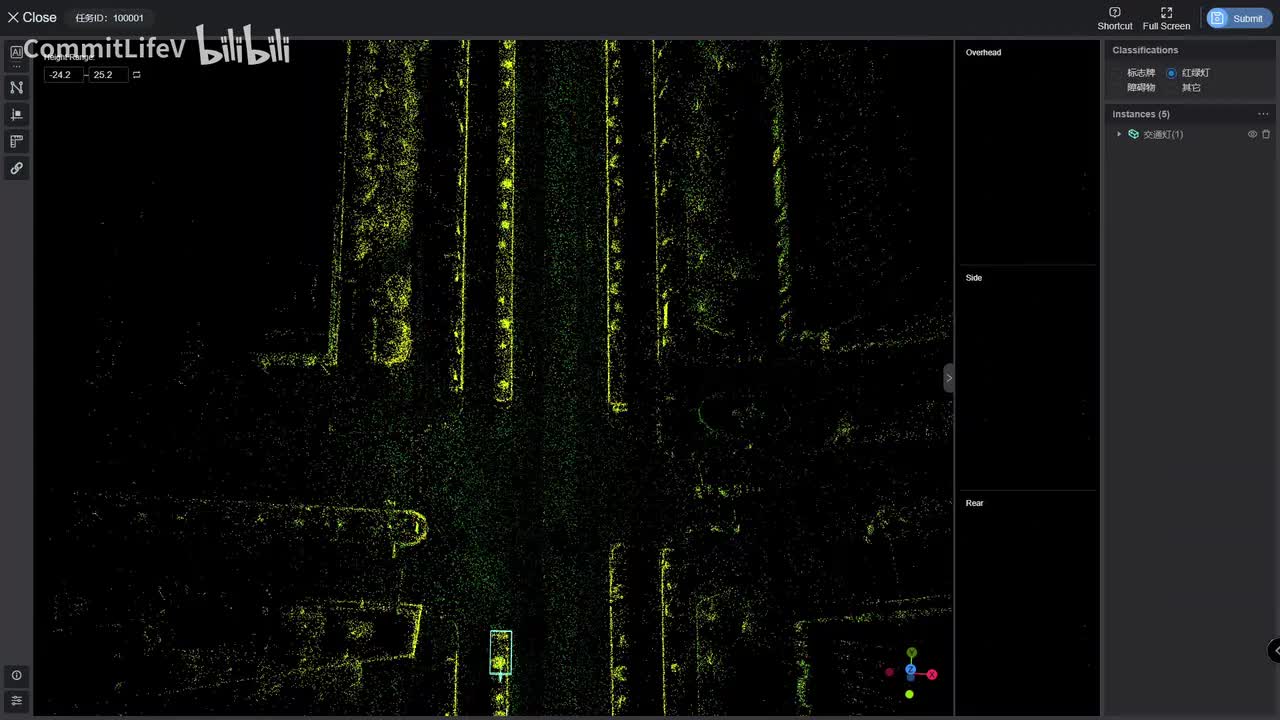Open Instances more options menu
Screen dimensions: 1280x720
pos(1263,114)
